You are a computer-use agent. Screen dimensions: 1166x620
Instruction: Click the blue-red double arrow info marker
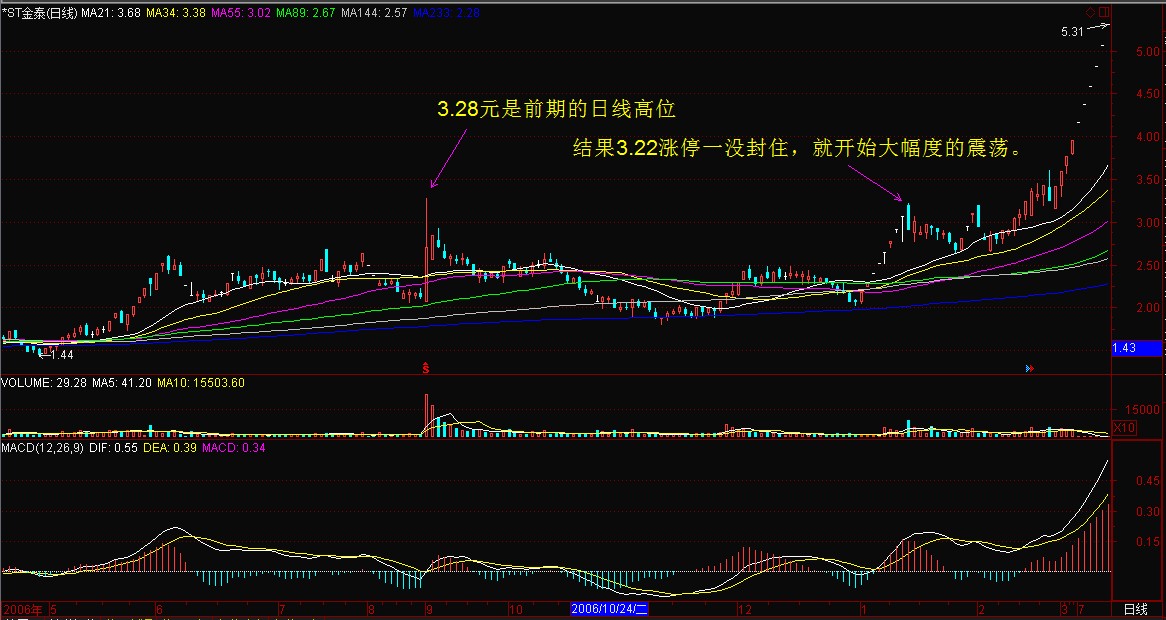point(1030,369)
